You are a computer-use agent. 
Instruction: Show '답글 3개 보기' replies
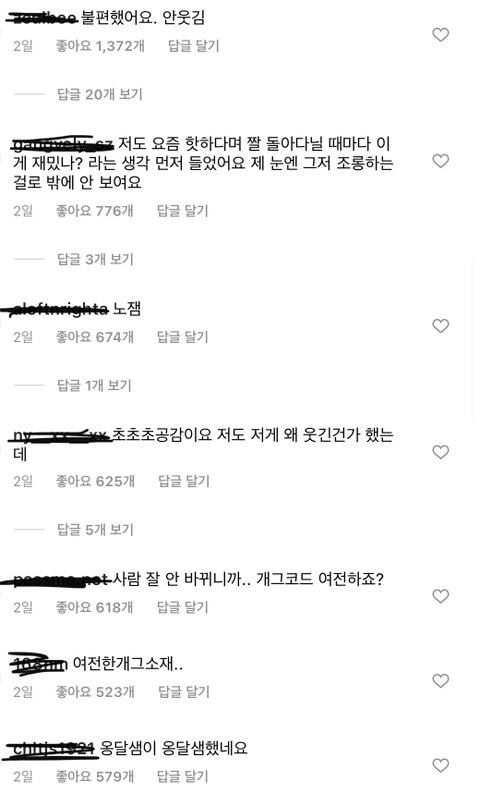(x=95, y=259)
